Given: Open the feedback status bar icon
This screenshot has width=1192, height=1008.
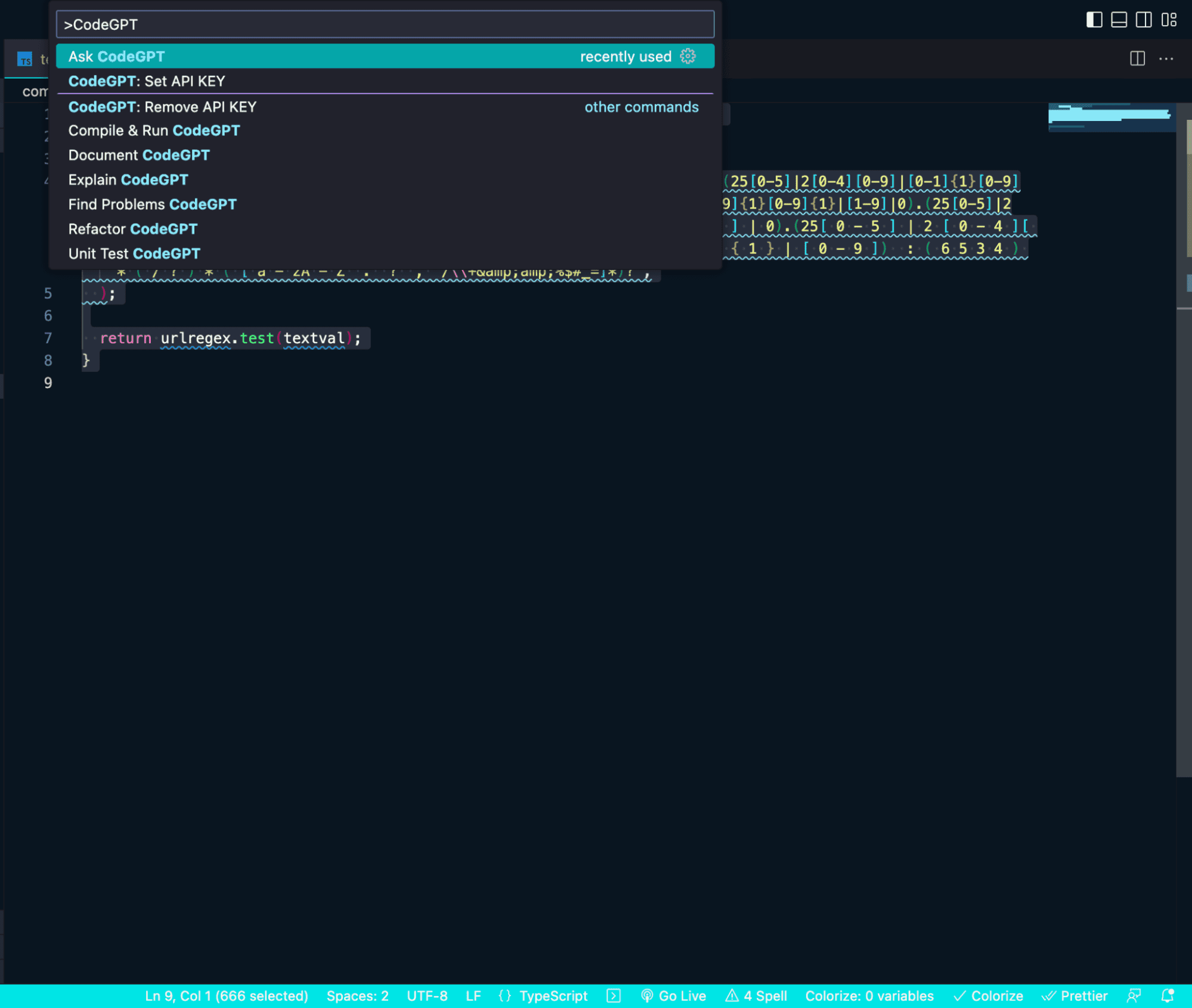Looking at the screenshot, I should [1134, 996].
